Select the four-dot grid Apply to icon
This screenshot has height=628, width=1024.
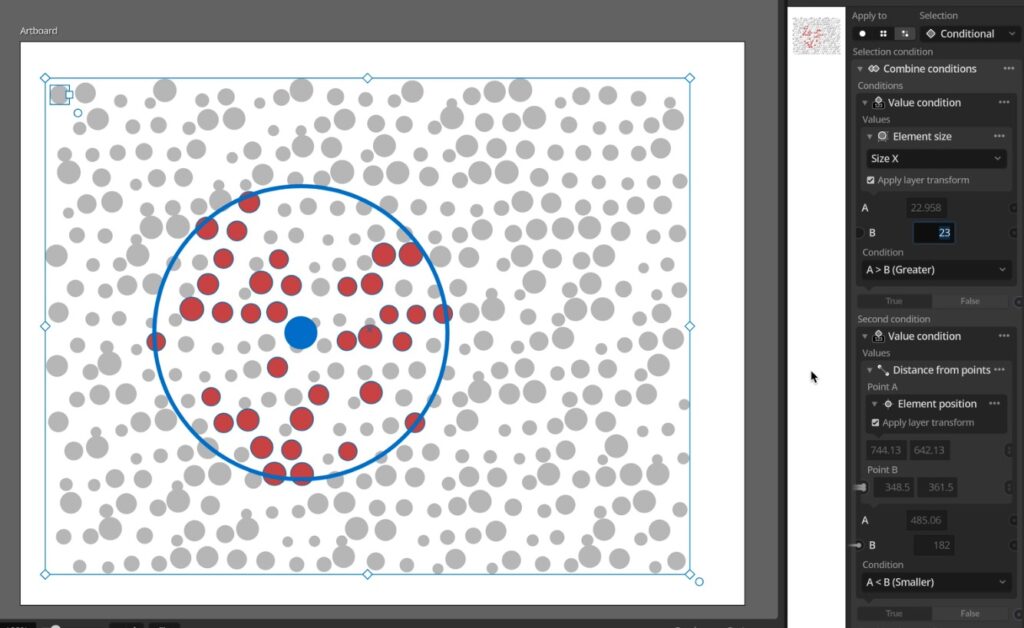pyautogui.click(x=883, y=33)
